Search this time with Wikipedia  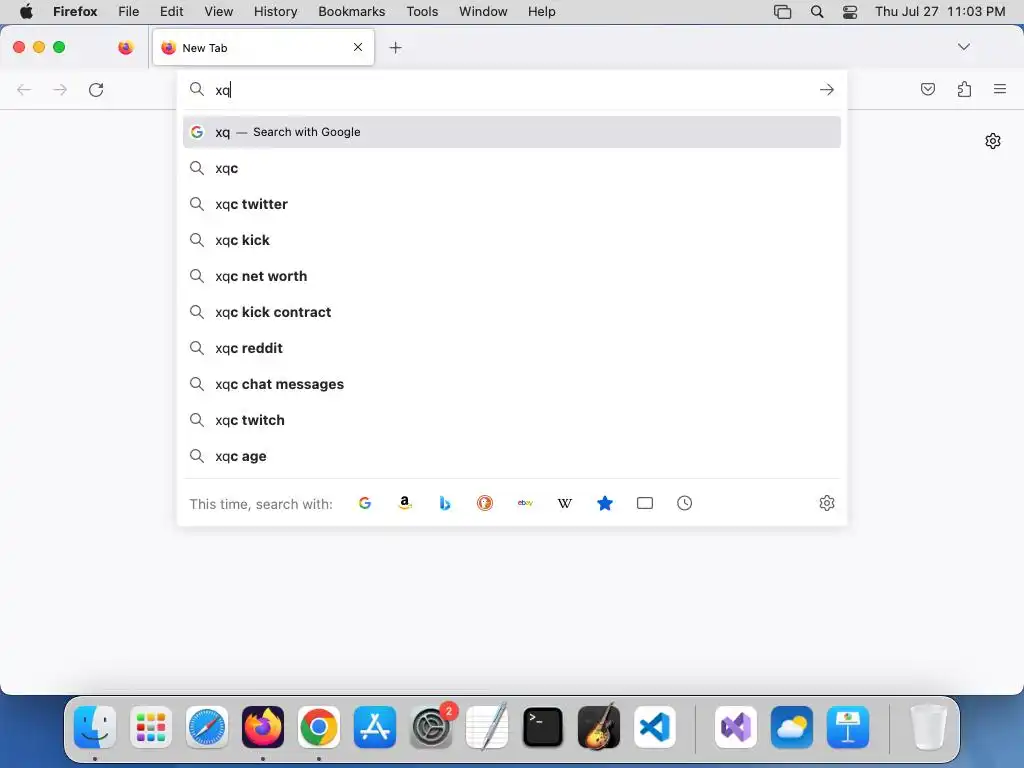(565, 503)
